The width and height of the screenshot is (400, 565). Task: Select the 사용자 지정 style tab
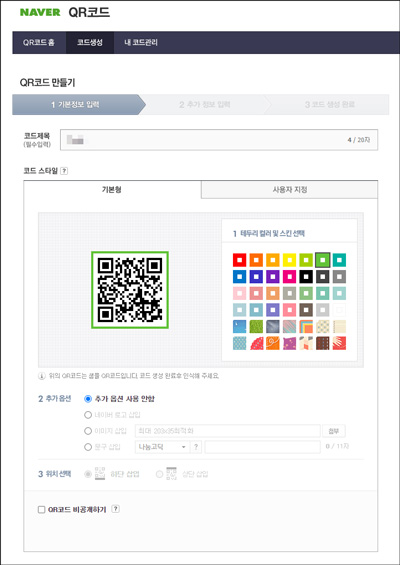pos(290,190)
